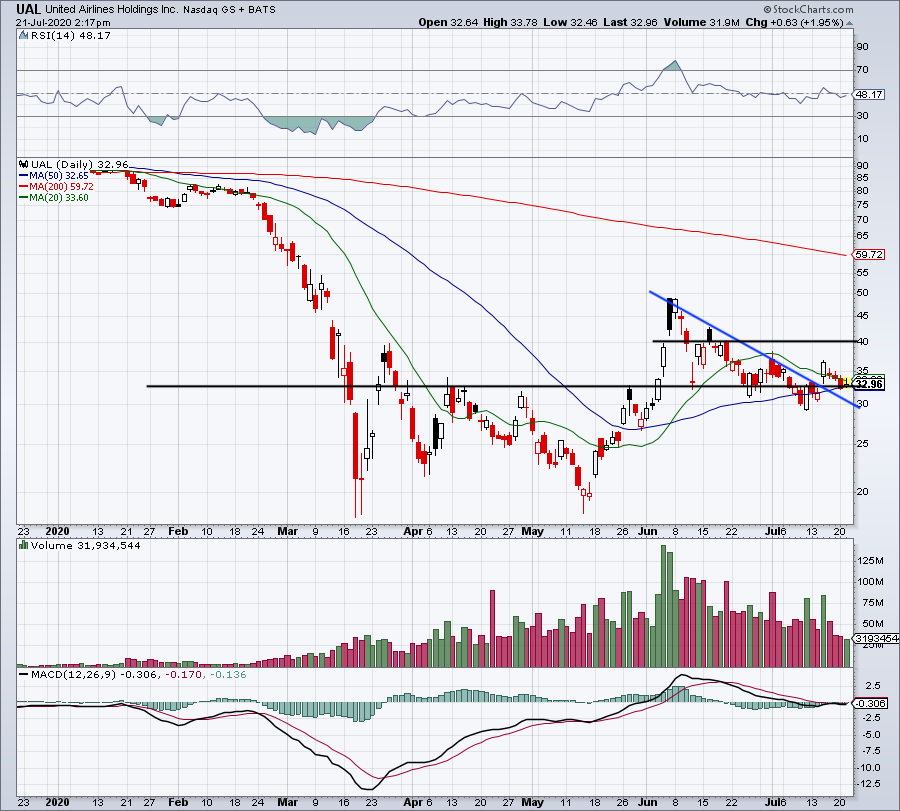Click the candlestick icon beside UAL (Daily)

click(24, 164)
